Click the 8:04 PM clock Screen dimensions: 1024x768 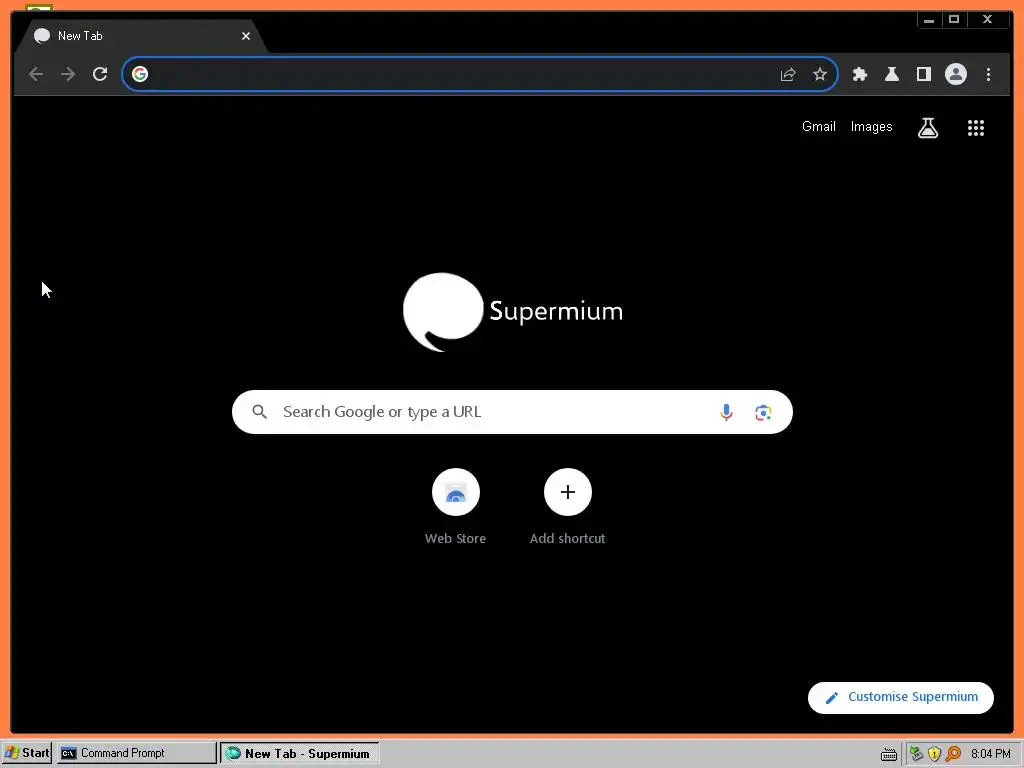(990, 754)
